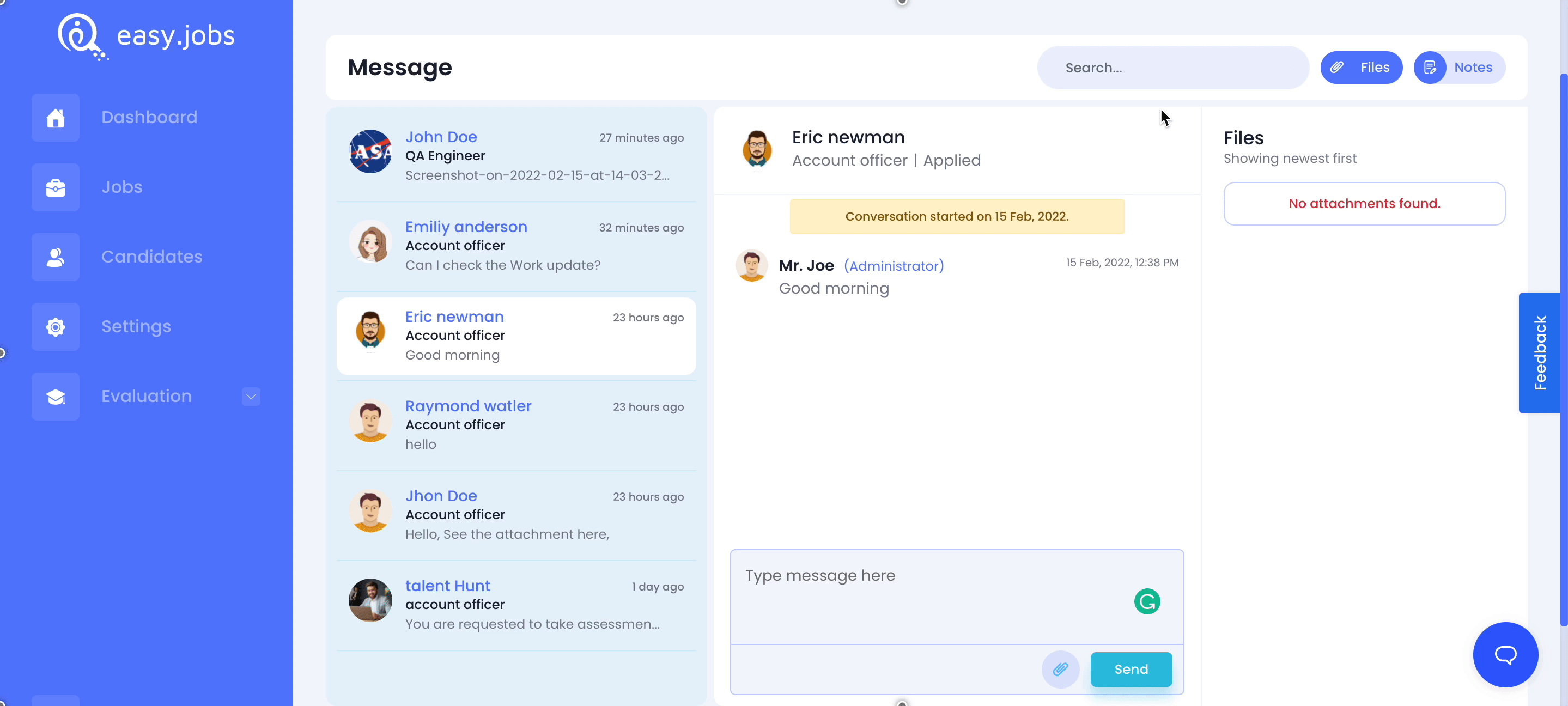This screenshot has height=706, width=1568.
Task: Select John Doe QA Engineer conversation
Action: [x=515, y=155]
